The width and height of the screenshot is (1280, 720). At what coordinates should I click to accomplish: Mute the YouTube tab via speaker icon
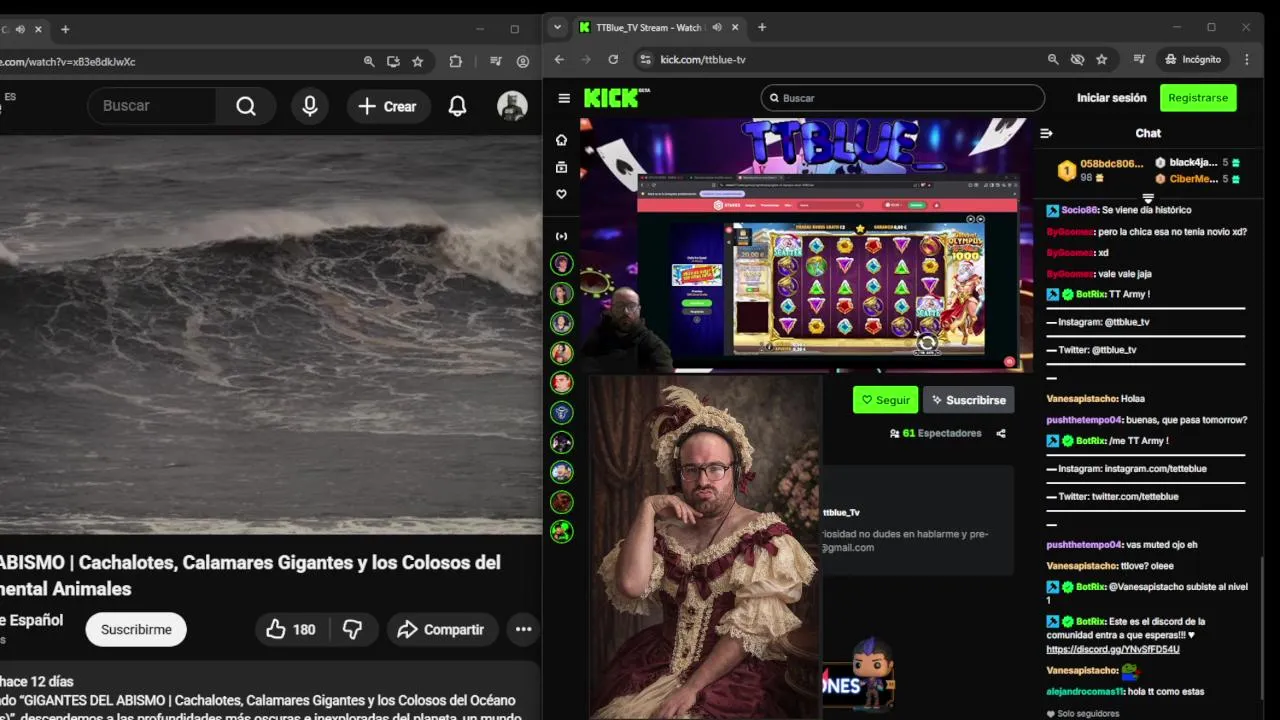click(20, 29)
